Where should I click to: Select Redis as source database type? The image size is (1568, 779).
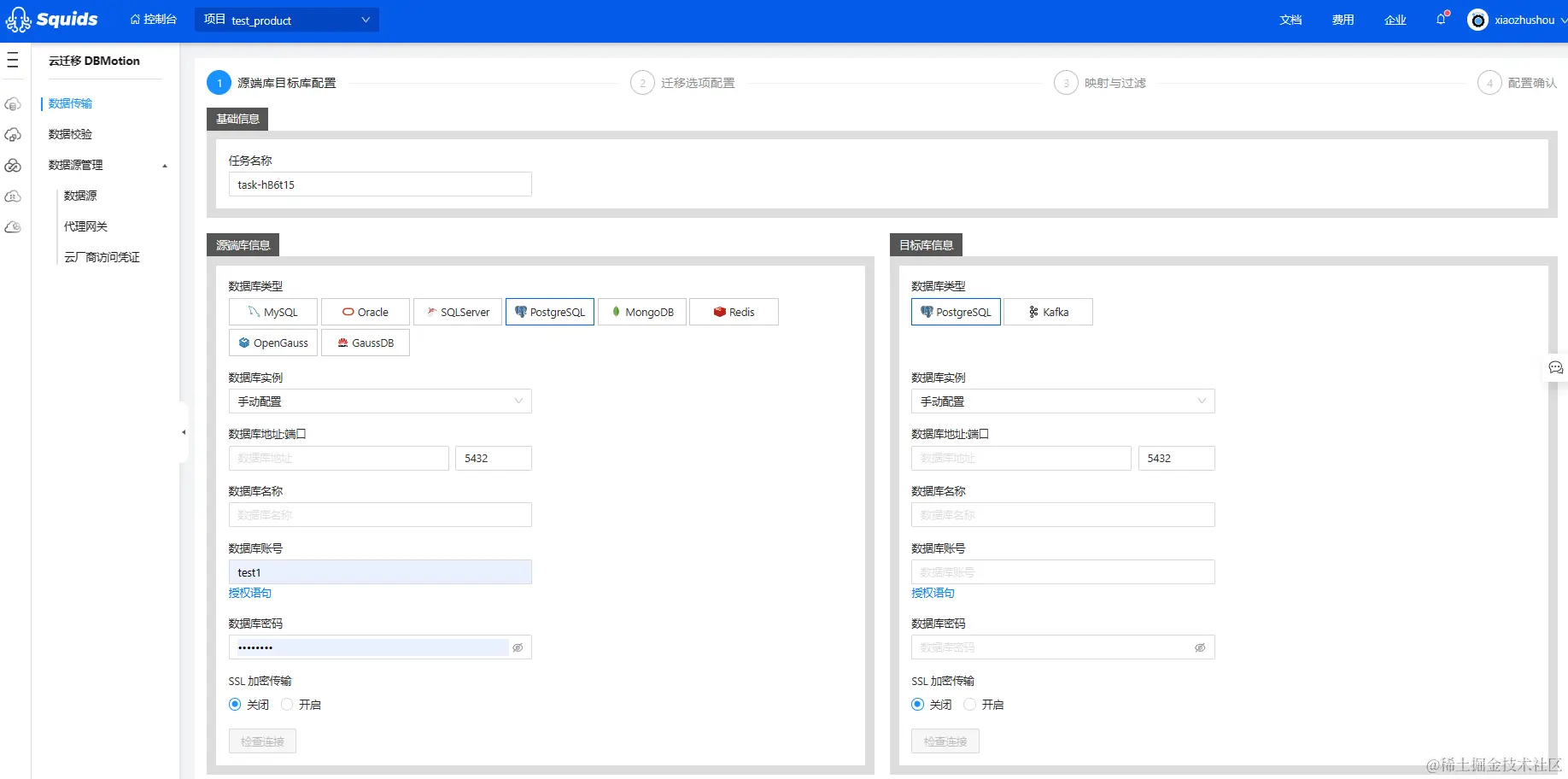pyautogui.click(x=734, y=312)
